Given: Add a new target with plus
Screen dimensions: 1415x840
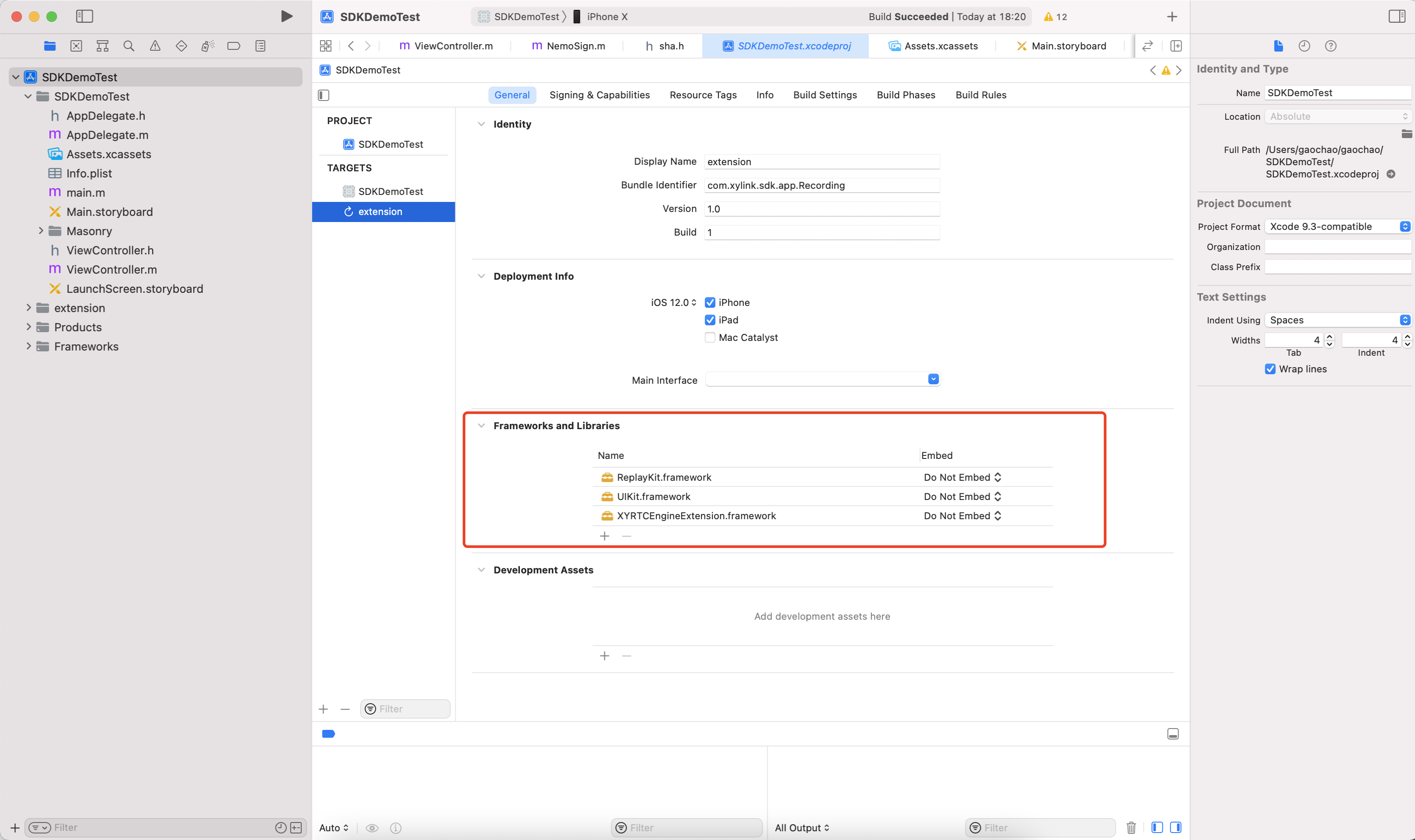Looking at the screenshot, I should point(323,709).
